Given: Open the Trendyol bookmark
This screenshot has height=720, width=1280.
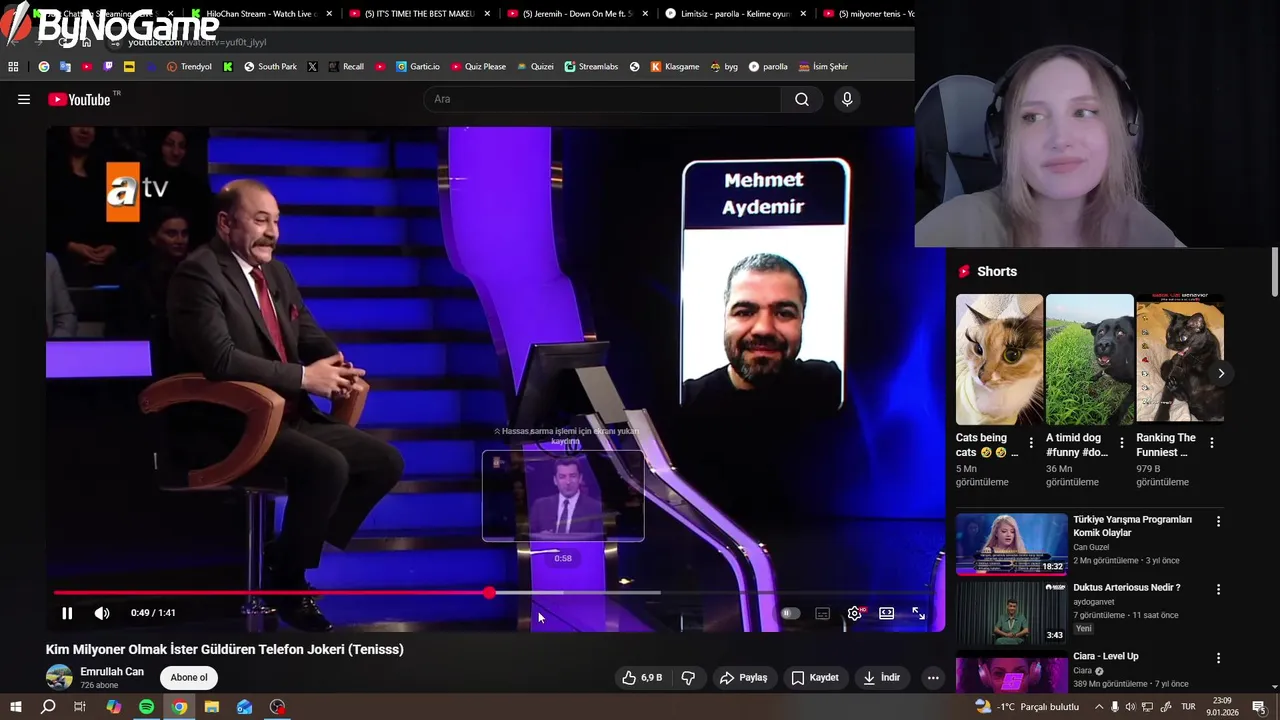Looking at the screenshot, I should pyautogui.click(x=189, y=67).
